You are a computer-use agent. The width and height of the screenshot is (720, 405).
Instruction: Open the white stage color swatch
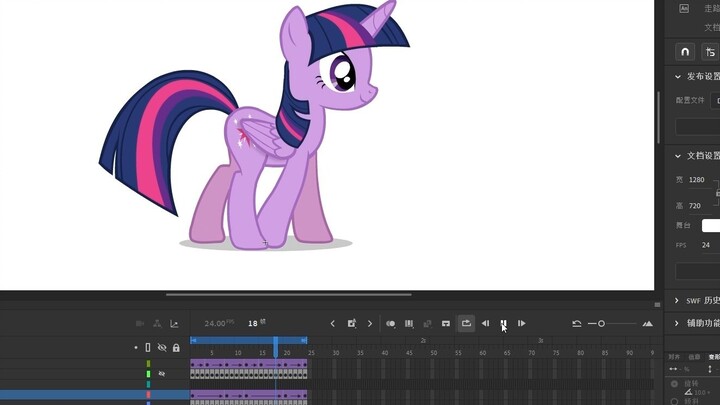[x=711, y=225]
